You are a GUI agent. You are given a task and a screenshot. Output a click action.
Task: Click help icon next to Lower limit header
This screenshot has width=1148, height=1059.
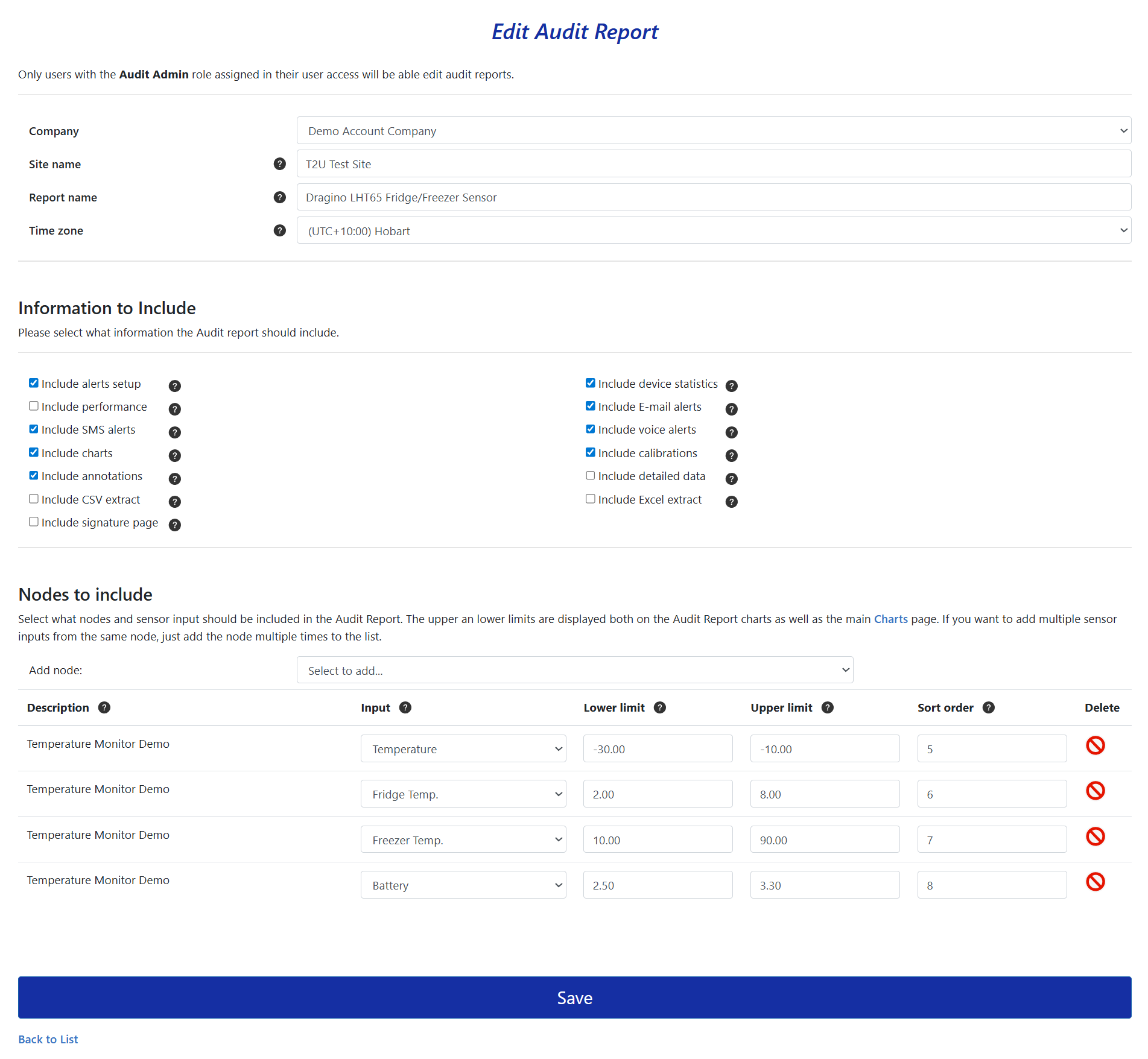coord(660,707)
